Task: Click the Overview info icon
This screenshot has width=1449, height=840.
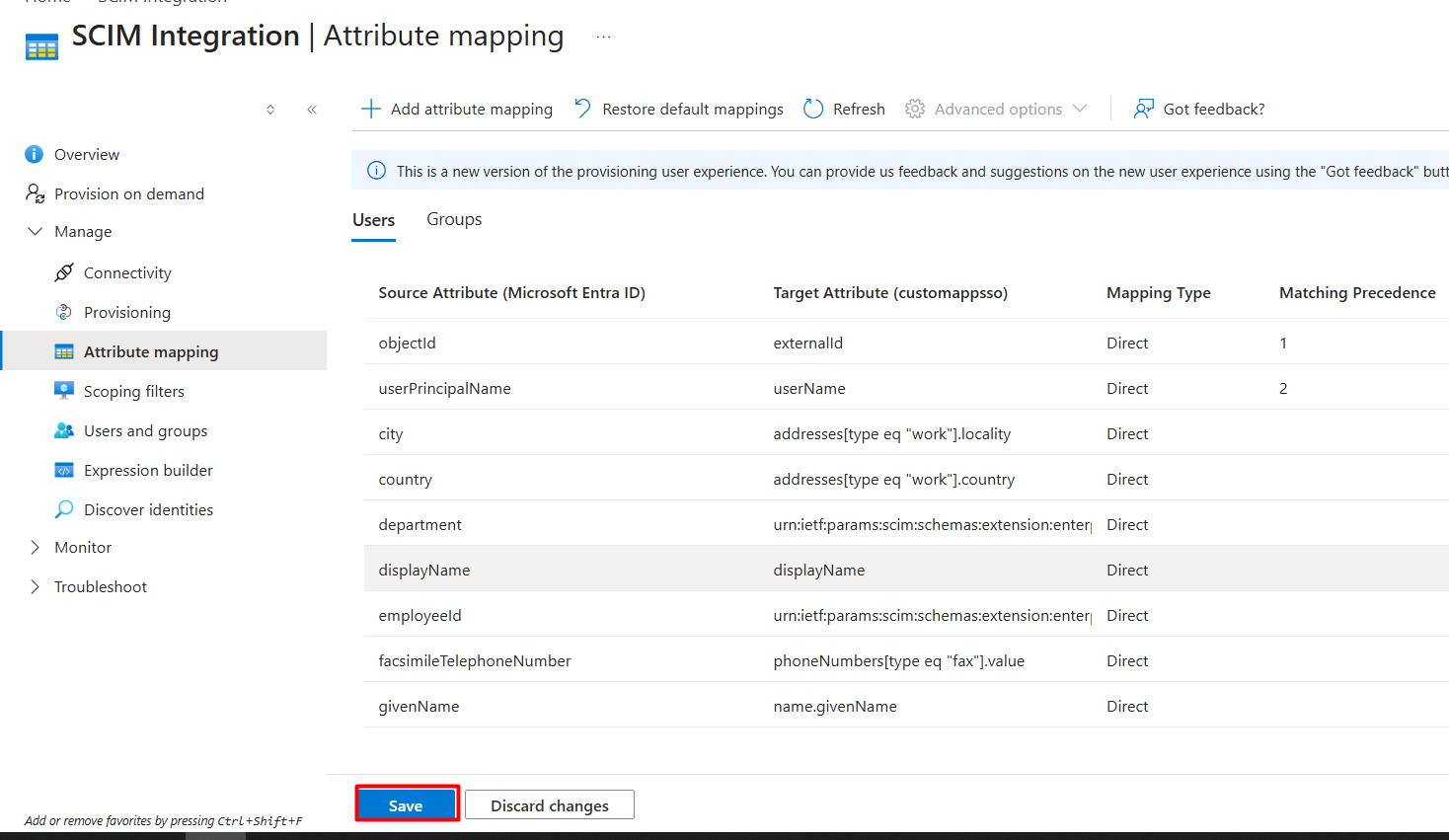Action: pos(35,154)
